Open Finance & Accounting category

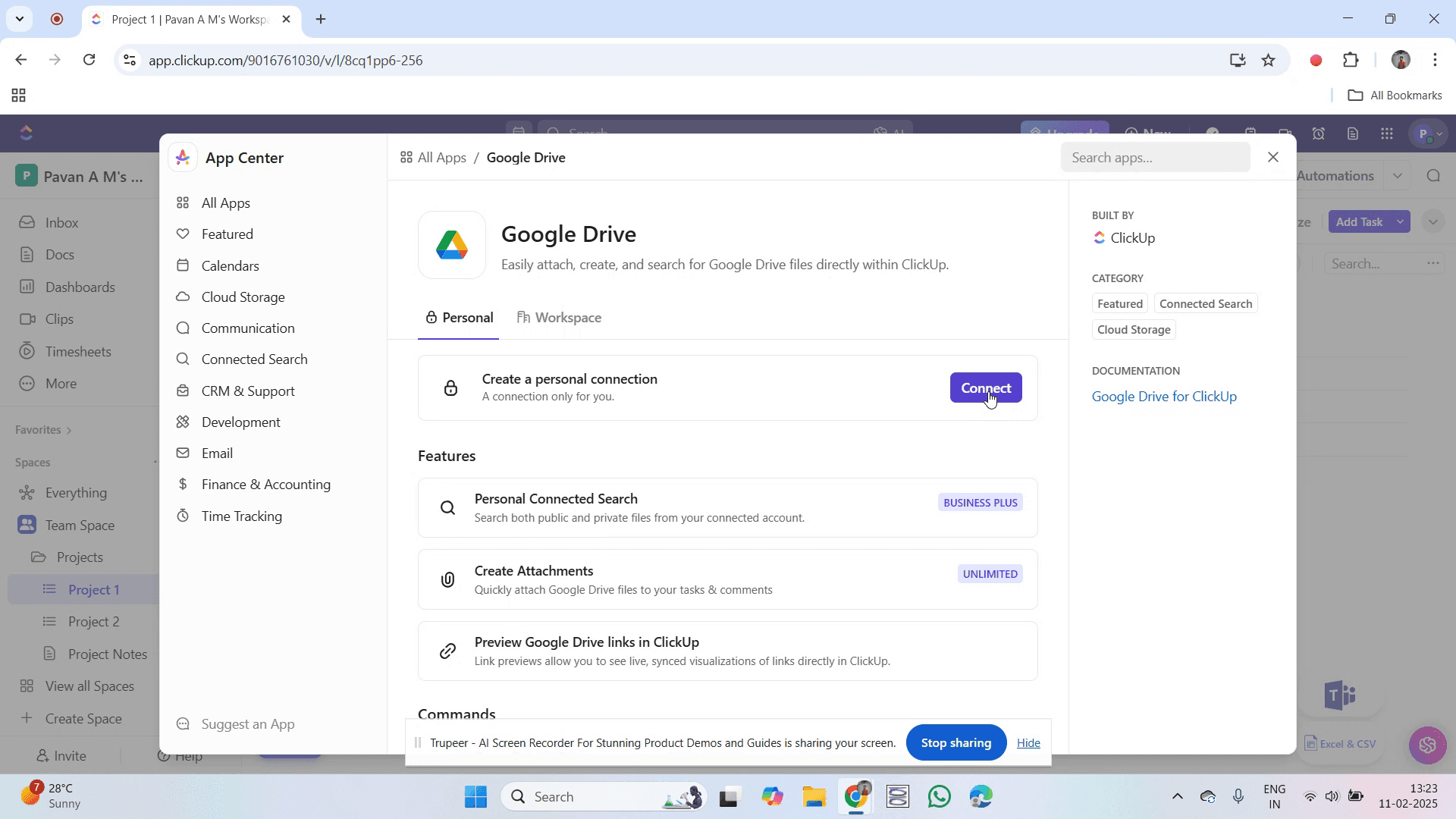(x=265, y=485)
